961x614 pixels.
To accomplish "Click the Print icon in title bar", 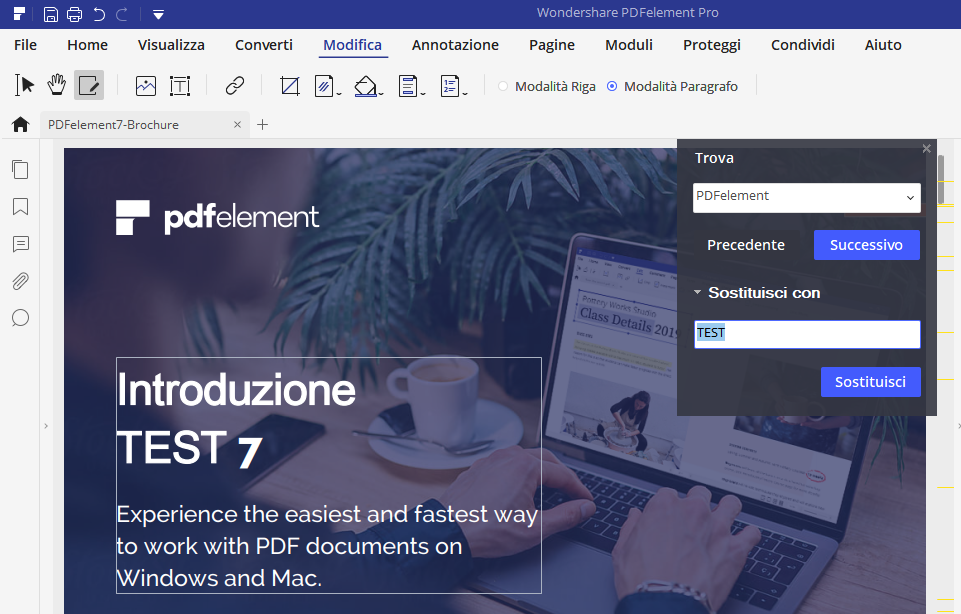I will tap(74, 14).
